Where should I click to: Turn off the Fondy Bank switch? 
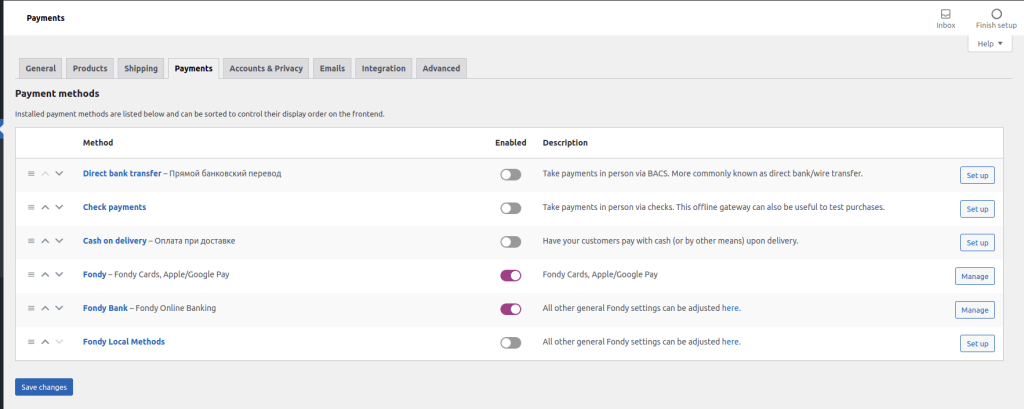point(510,309)
